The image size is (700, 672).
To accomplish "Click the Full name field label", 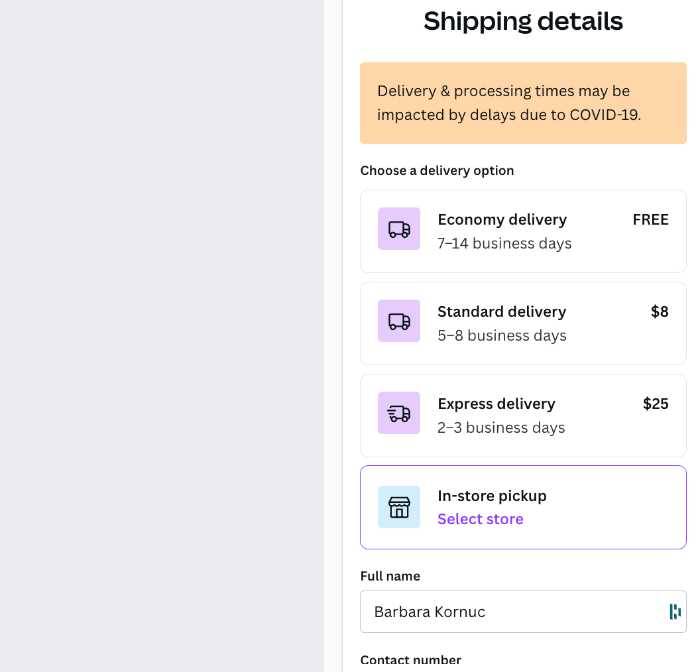I will [390, 576].
